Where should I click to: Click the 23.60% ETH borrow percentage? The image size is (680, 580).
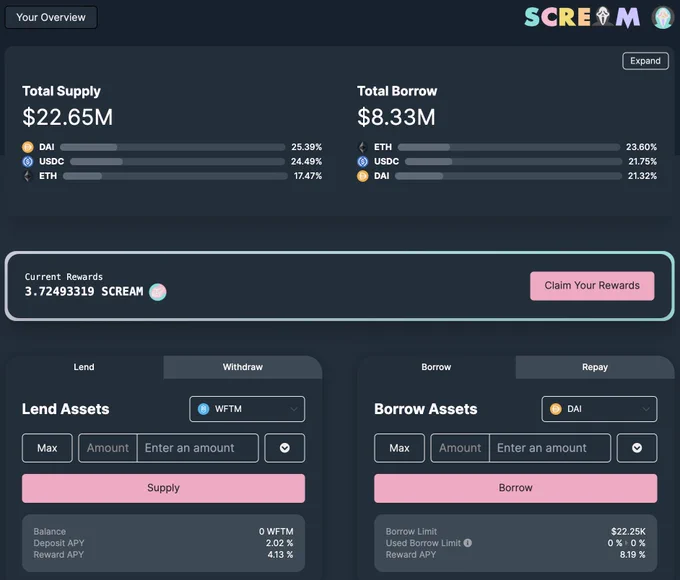[x=641, y=147]
